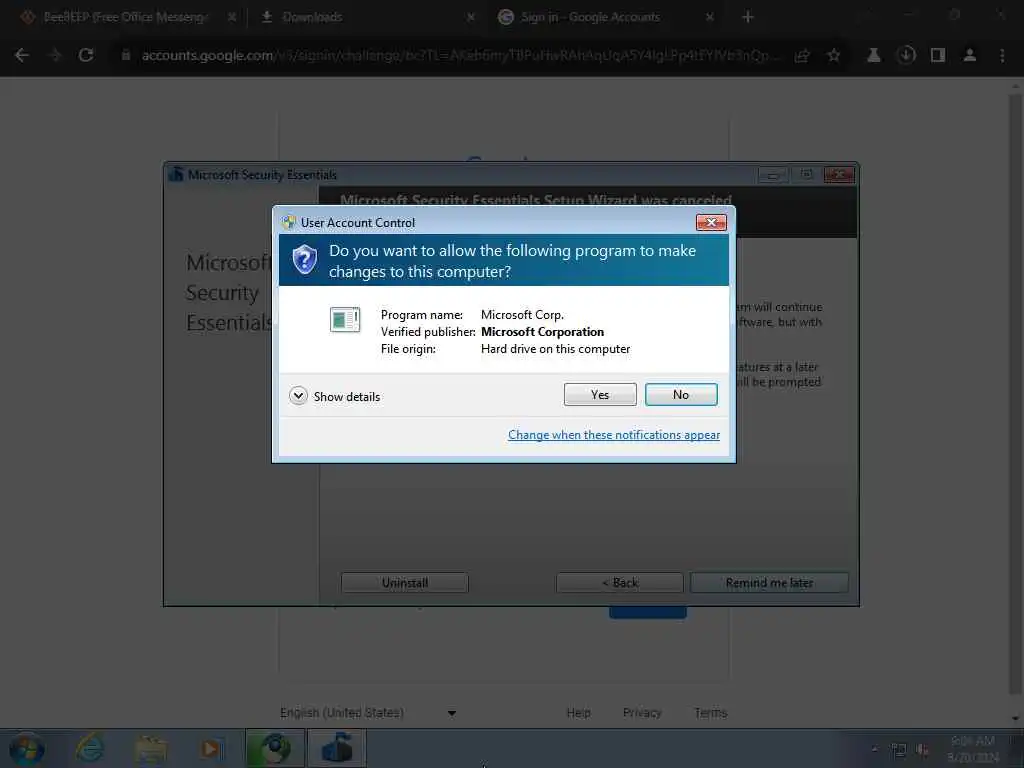
Task: Click the share page icon in address bar
Action: pos(802,56)
